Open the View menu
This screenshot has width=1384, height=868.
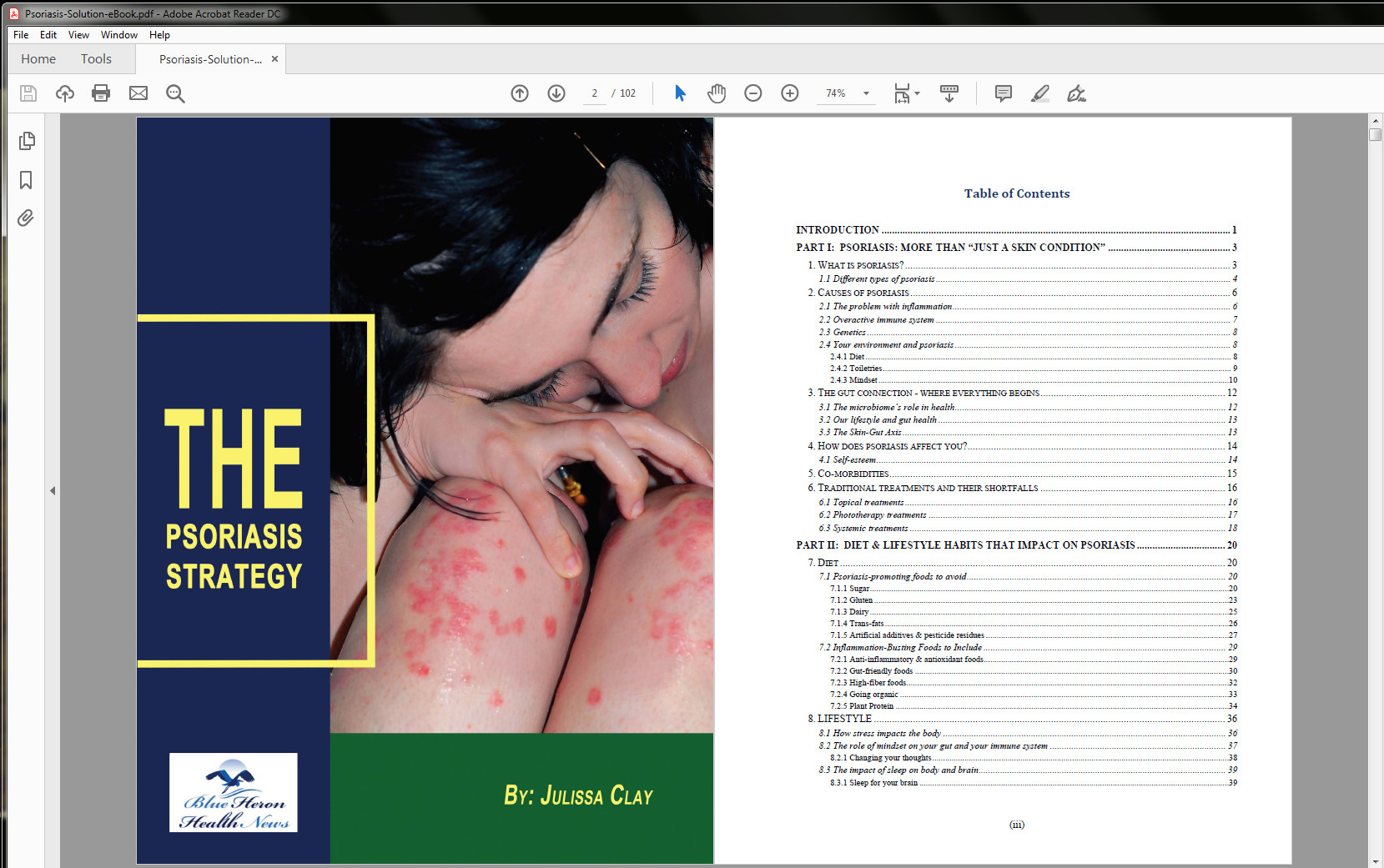pyautogui.click(x=78, y=35)
